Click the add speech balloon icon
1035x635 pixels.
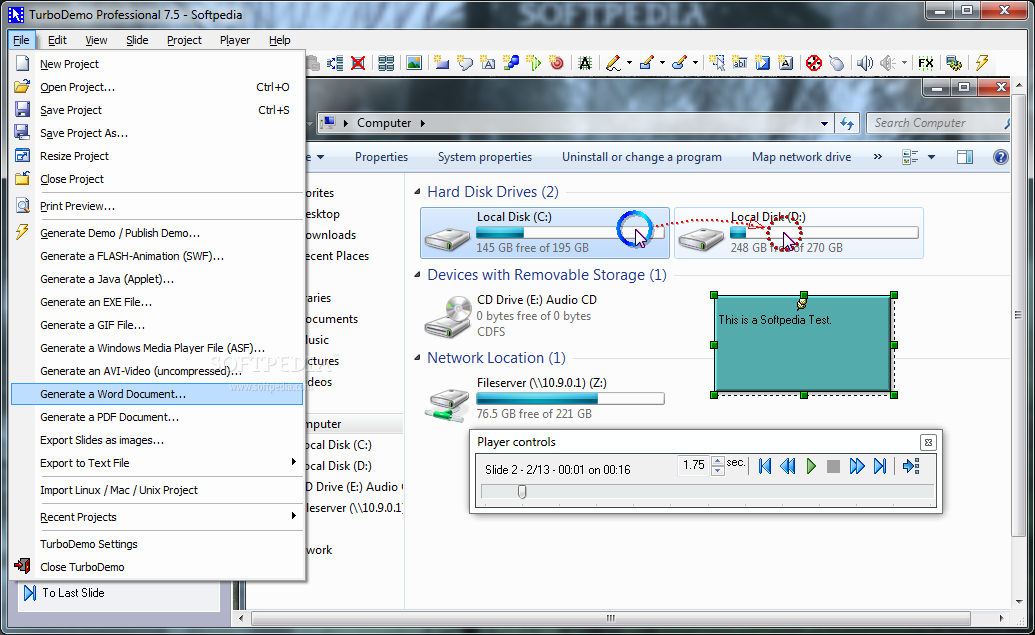[x=465, y=63]
